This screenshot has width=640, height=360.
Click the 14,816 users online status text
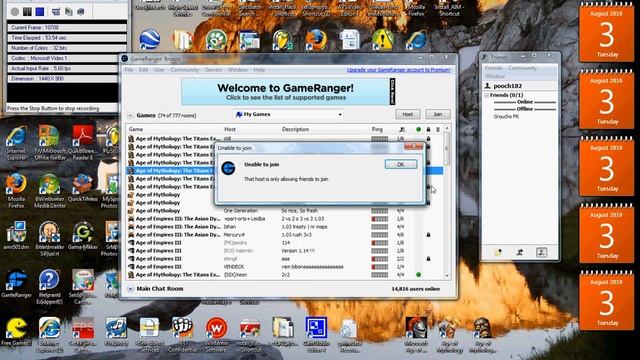pyautogui.click(x=416, y=289)
